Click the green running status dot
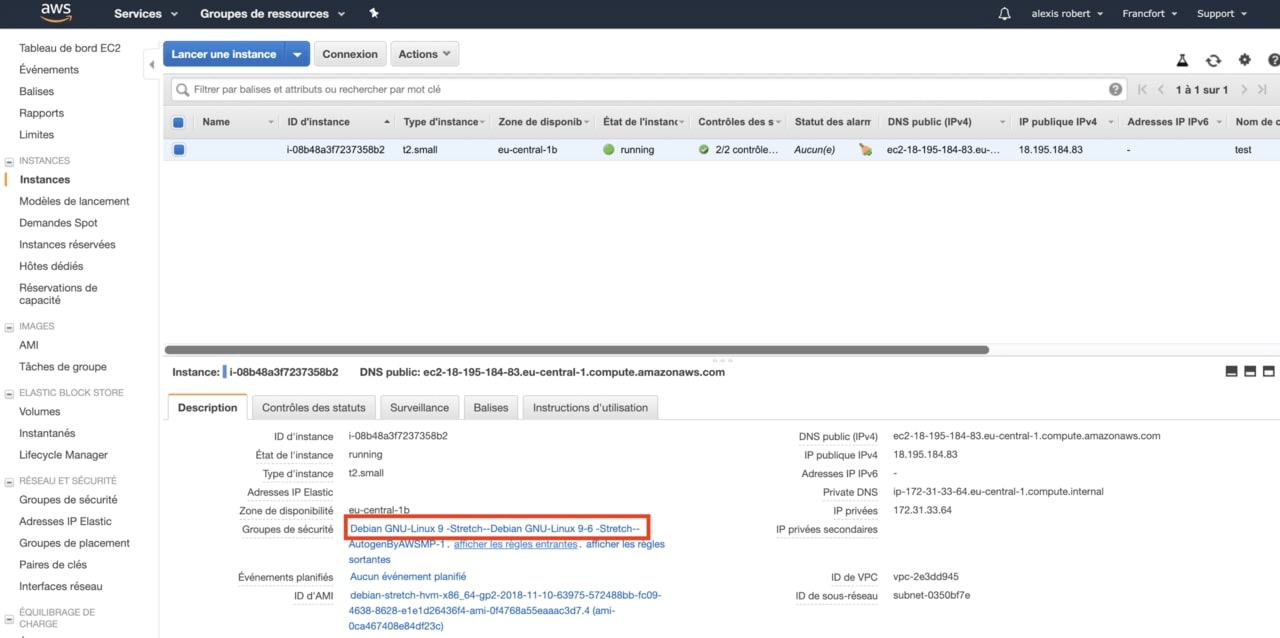Viewport: 1280px width, 638px height. coord(608,150)
